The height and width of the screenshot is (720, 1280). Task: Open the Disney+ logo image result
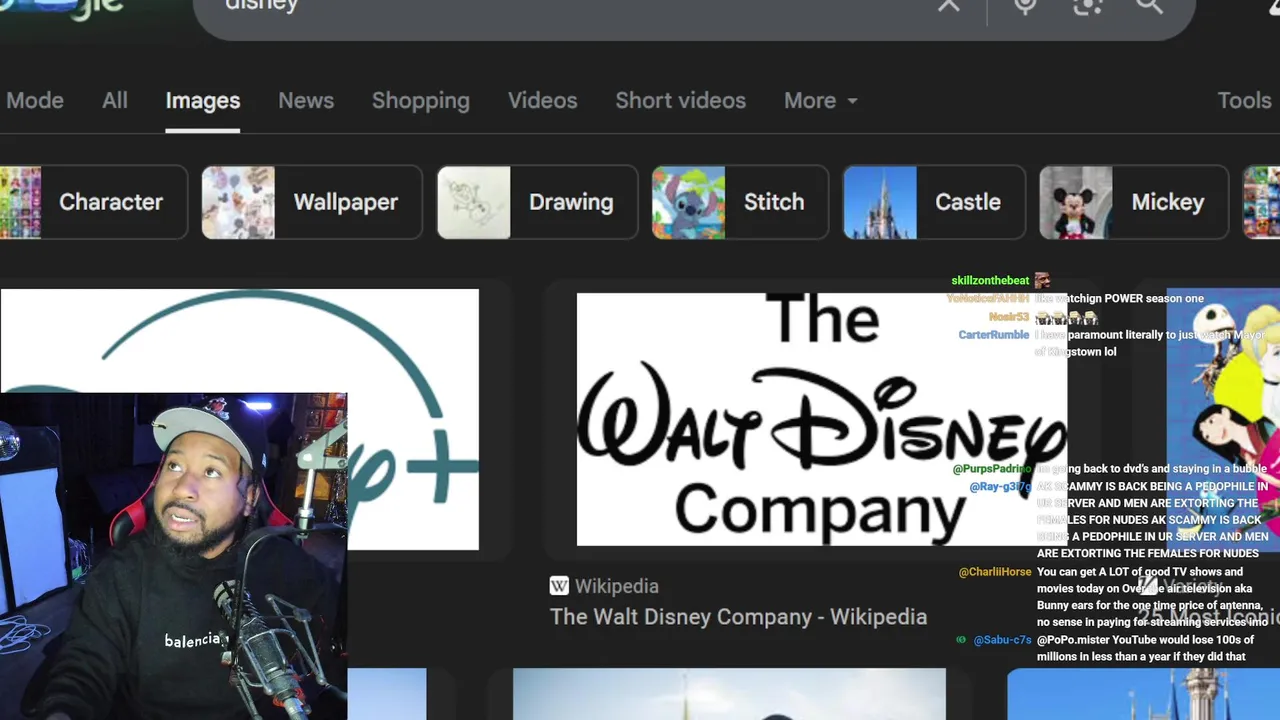(239, 340)
